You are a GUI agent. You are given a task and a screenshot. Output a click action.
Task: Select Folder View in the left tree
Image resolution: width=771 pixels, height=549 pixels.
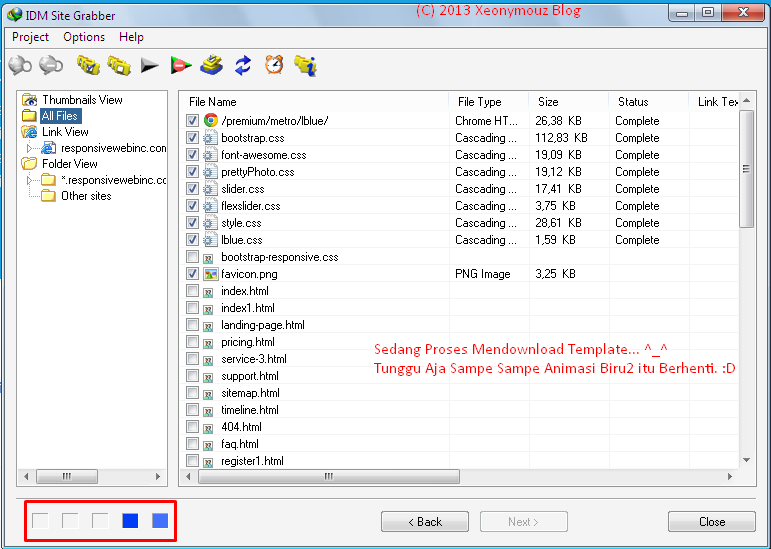point(70,164)
